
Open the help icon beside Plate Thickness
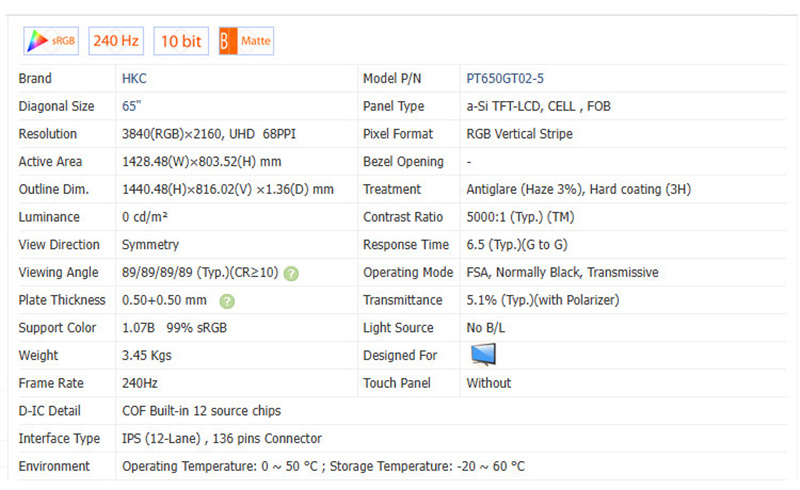click(227, 301)
